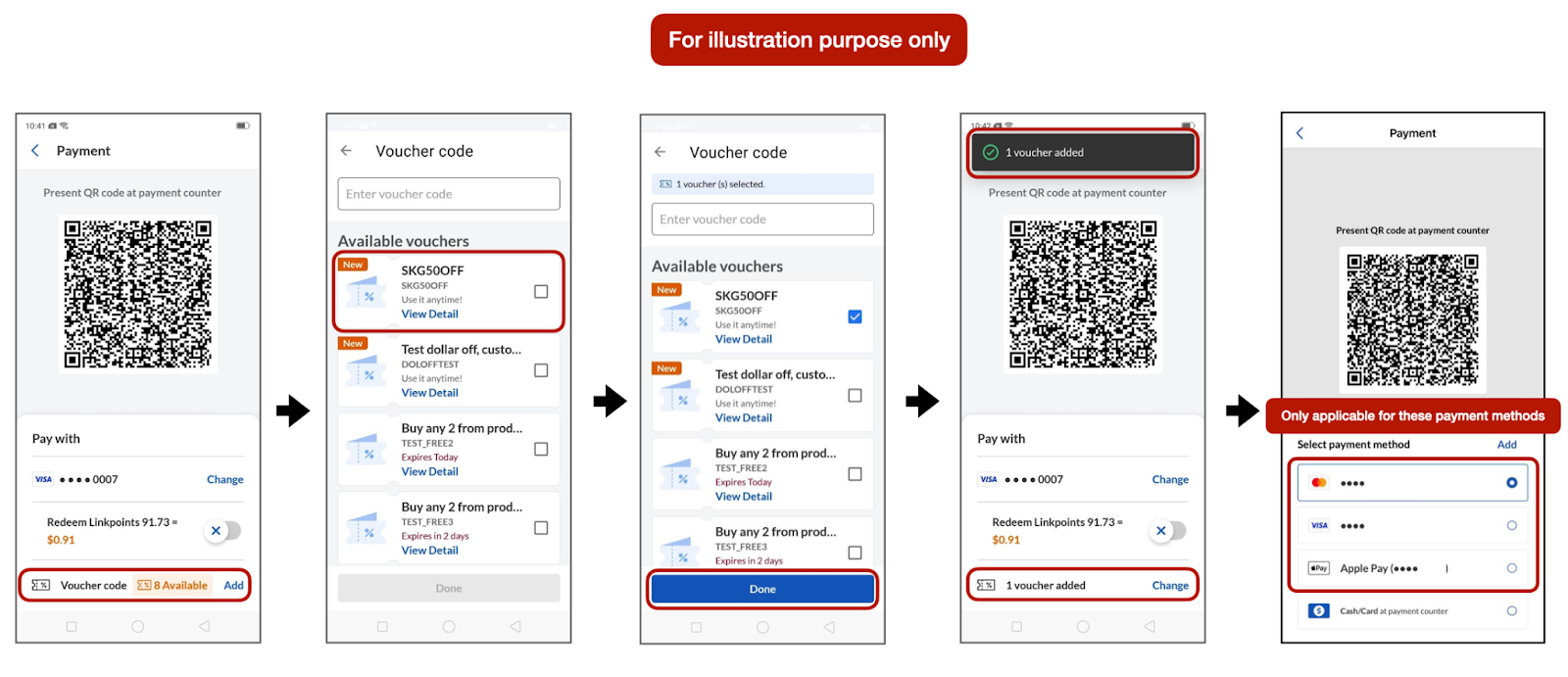1568x677 pixels.
Task: Click ticket icon left of 'Voucher code' label
Action: pyautogui.click(x=41, y=586)
